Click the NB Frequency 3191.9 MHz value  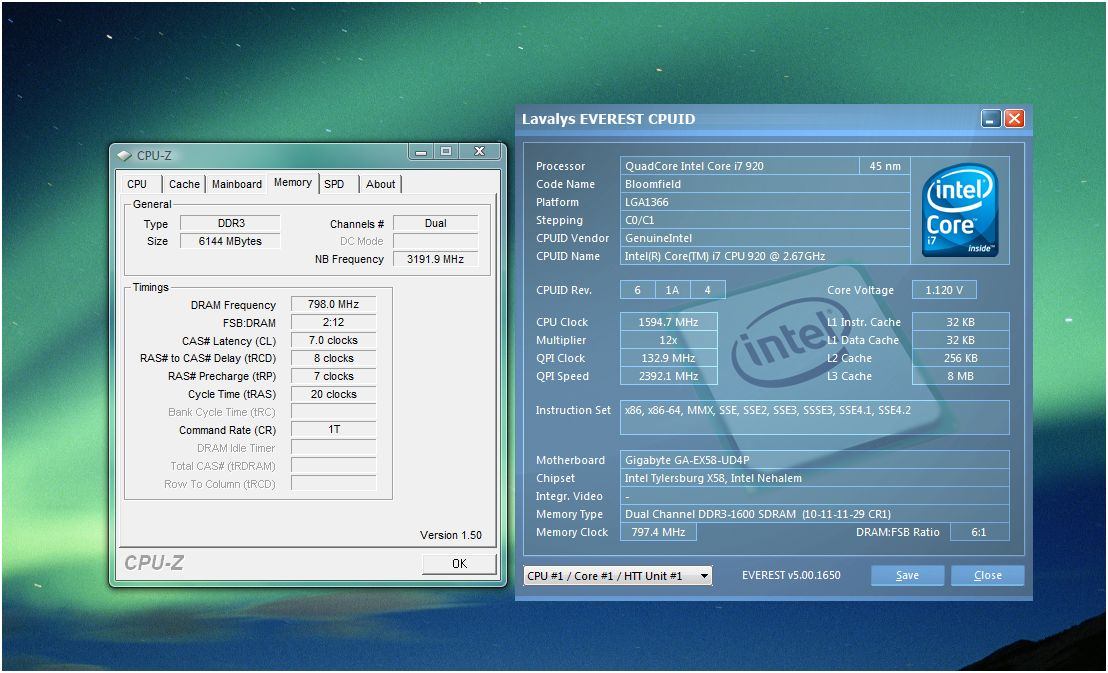point(435,259)
